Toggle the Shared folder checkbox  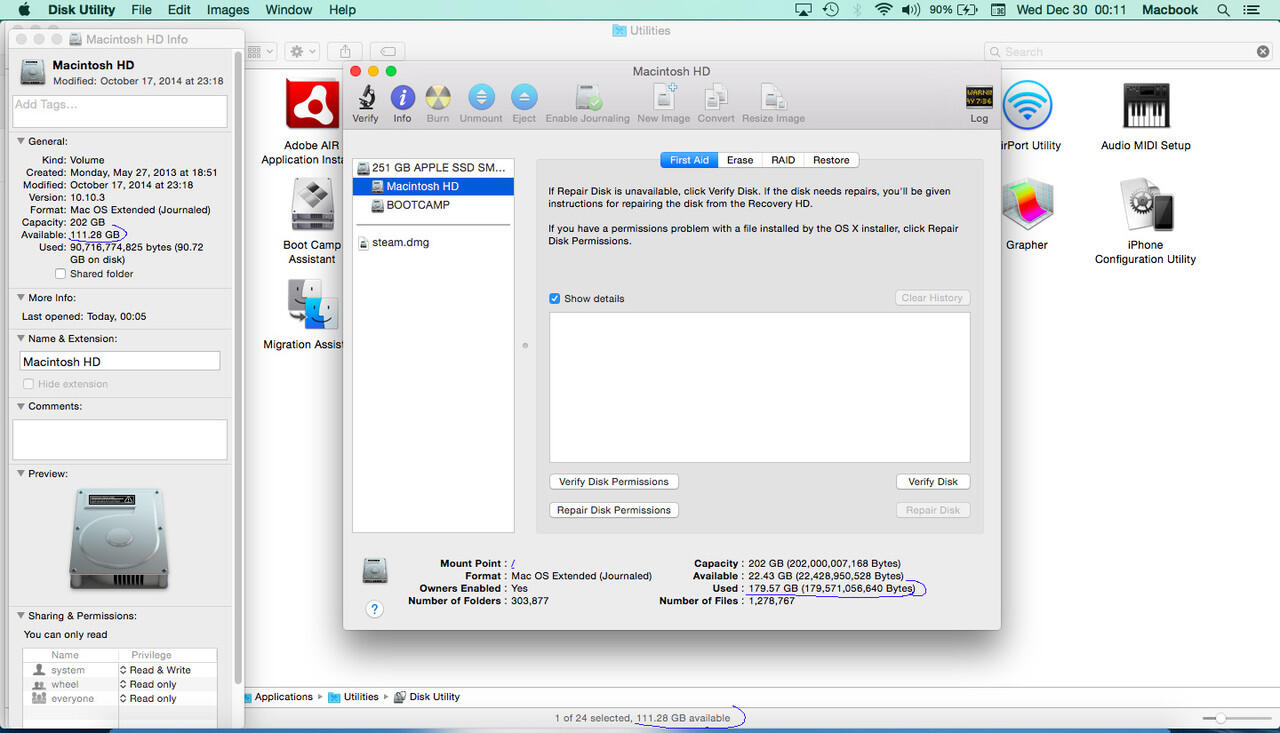pos(61,274)
